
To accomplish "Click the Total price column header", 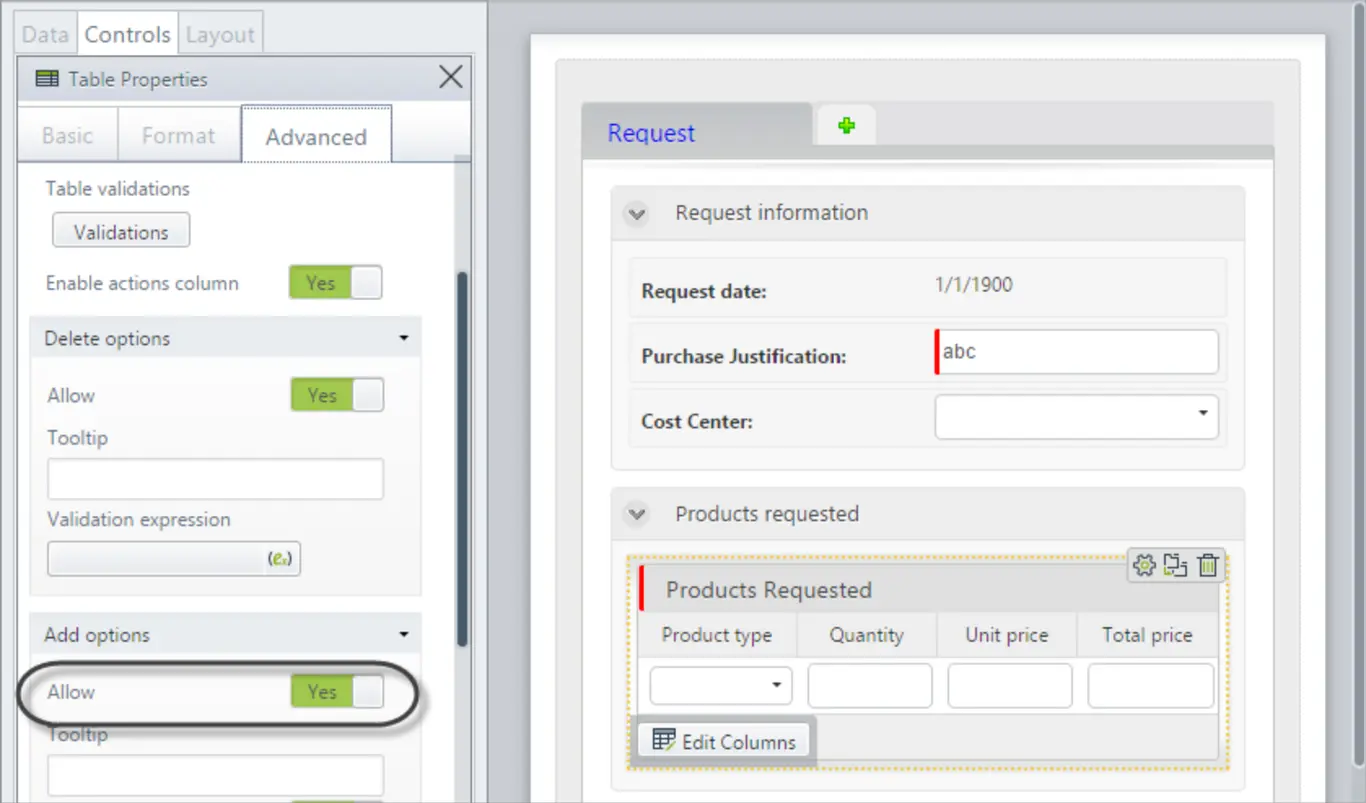I will click(x=1147, y=635).
